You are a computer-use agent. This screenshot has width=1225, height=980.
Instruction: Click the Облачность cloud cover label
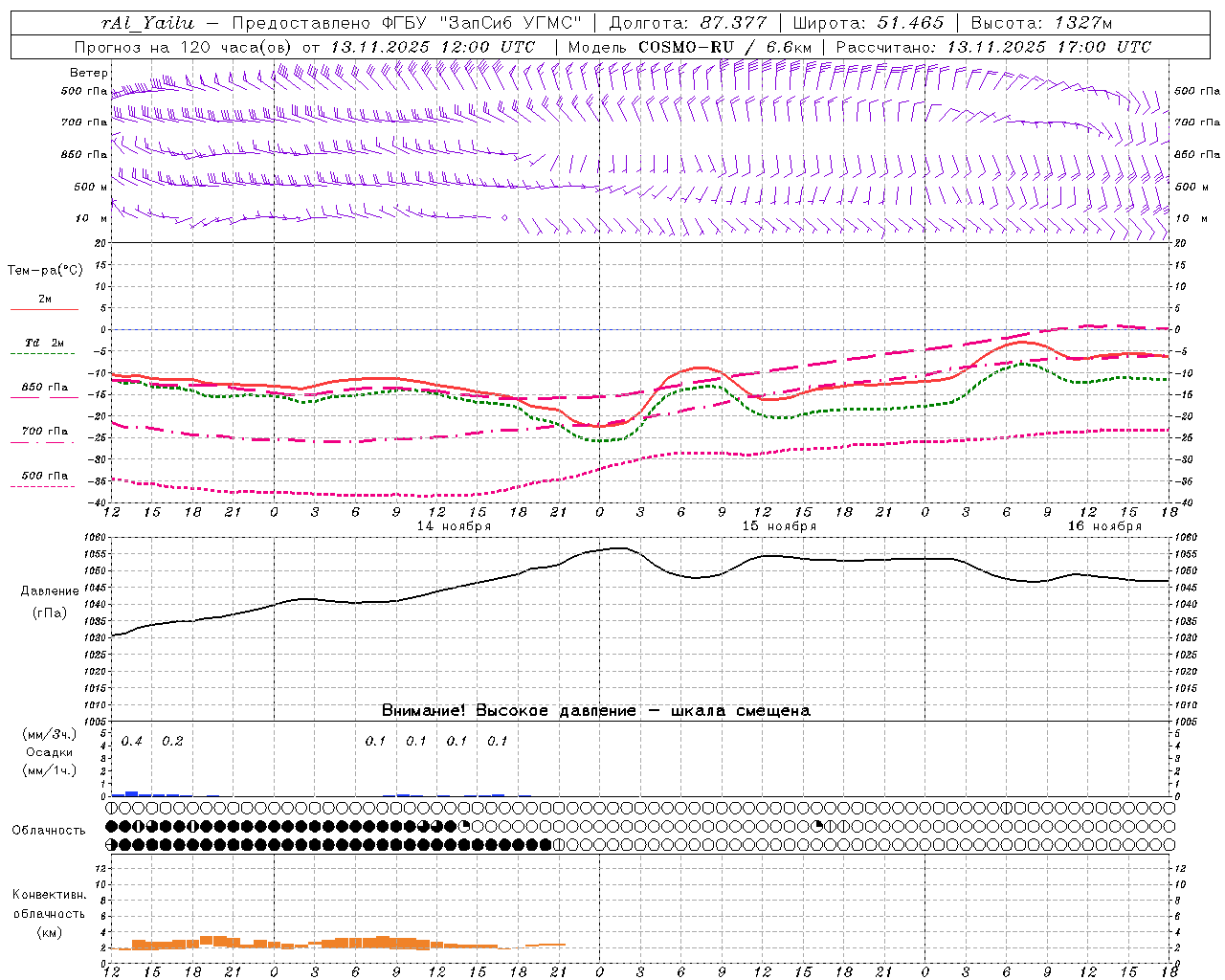(49, 831)
